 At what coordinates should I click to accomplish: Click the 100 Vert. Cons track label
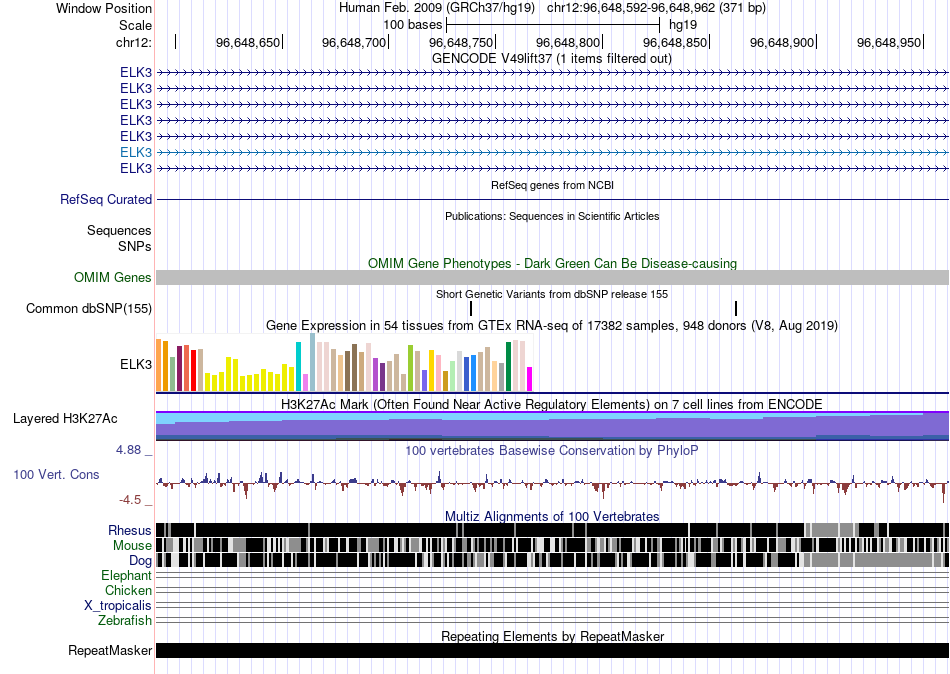tap(56, 474)
